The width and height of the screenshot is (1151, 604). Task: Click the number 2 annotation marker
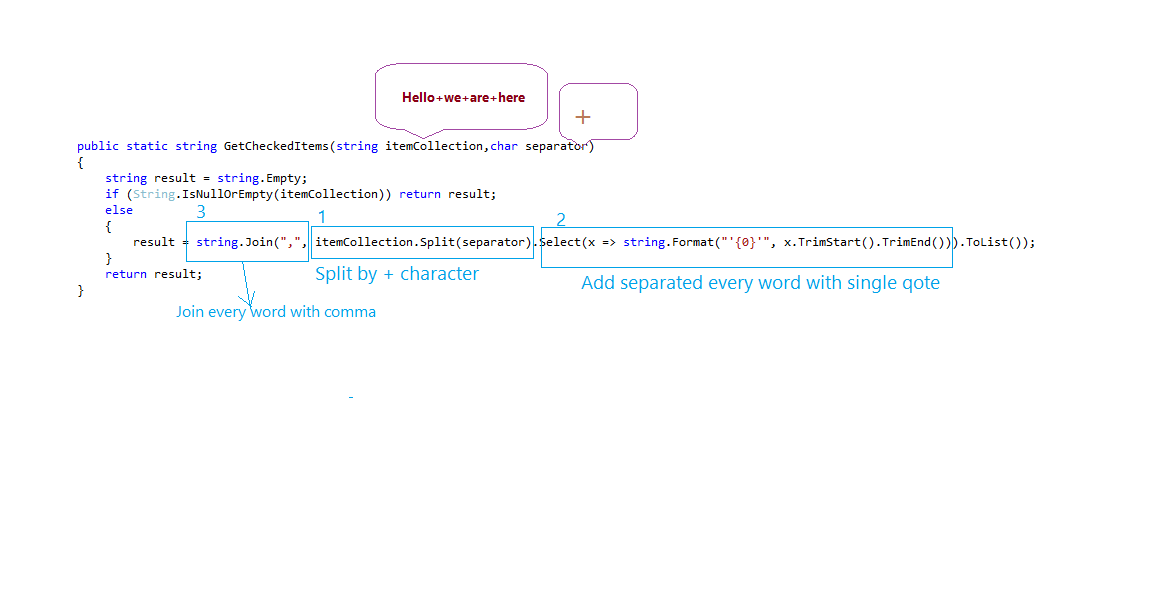point(561,219)
